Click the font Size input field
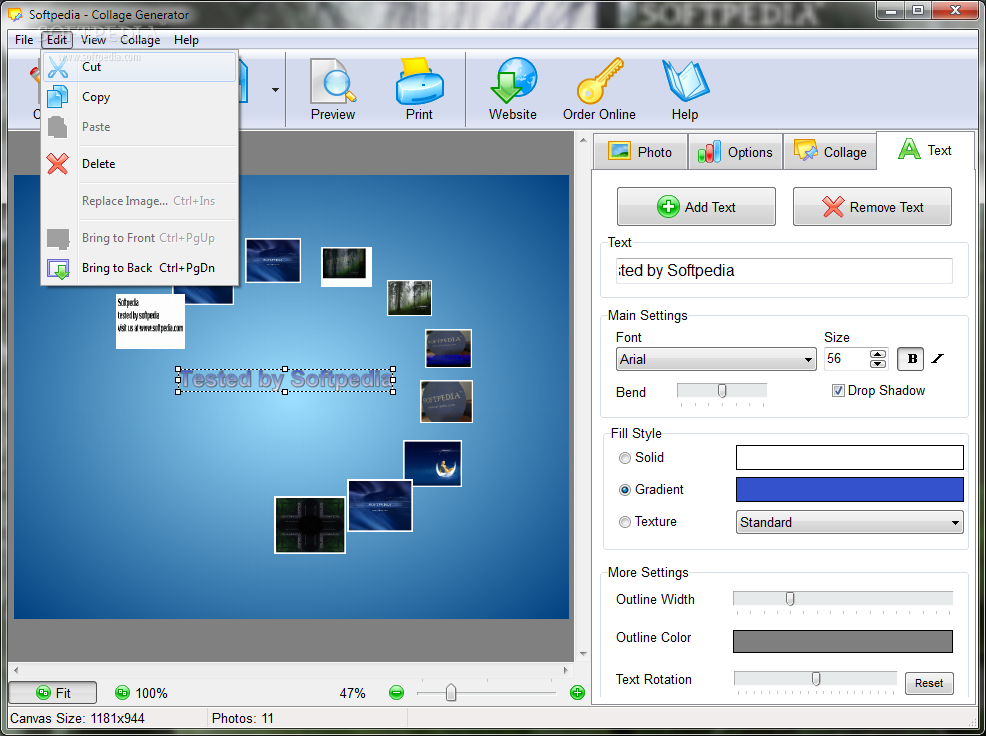This screenshot has height=736, width=986. [846, 359]
